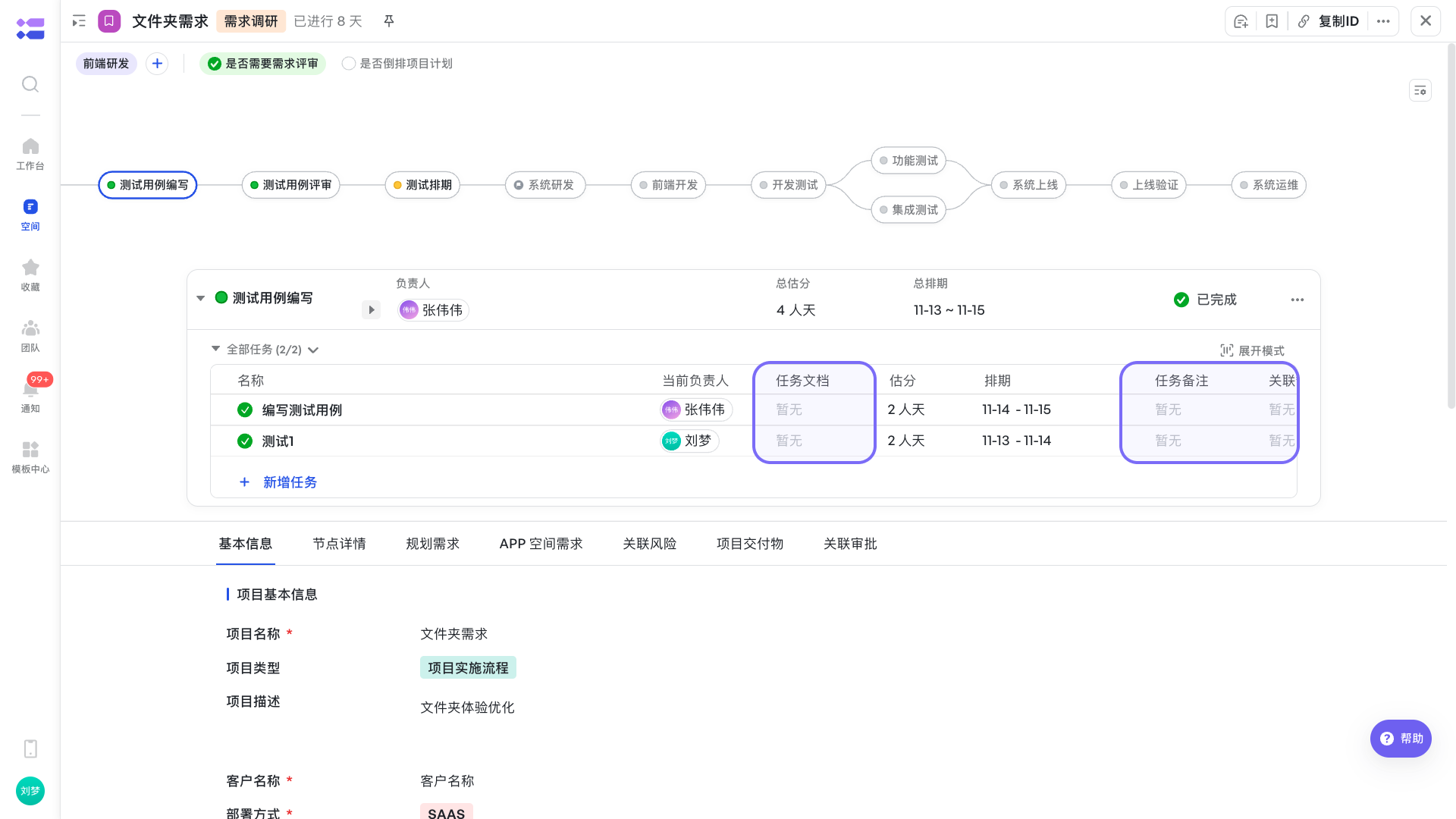This screenshot has width=1456, height=819.
Task: Click the mobile device icon in sidebar
Action: pyautogui.click(x=30, y=748)
